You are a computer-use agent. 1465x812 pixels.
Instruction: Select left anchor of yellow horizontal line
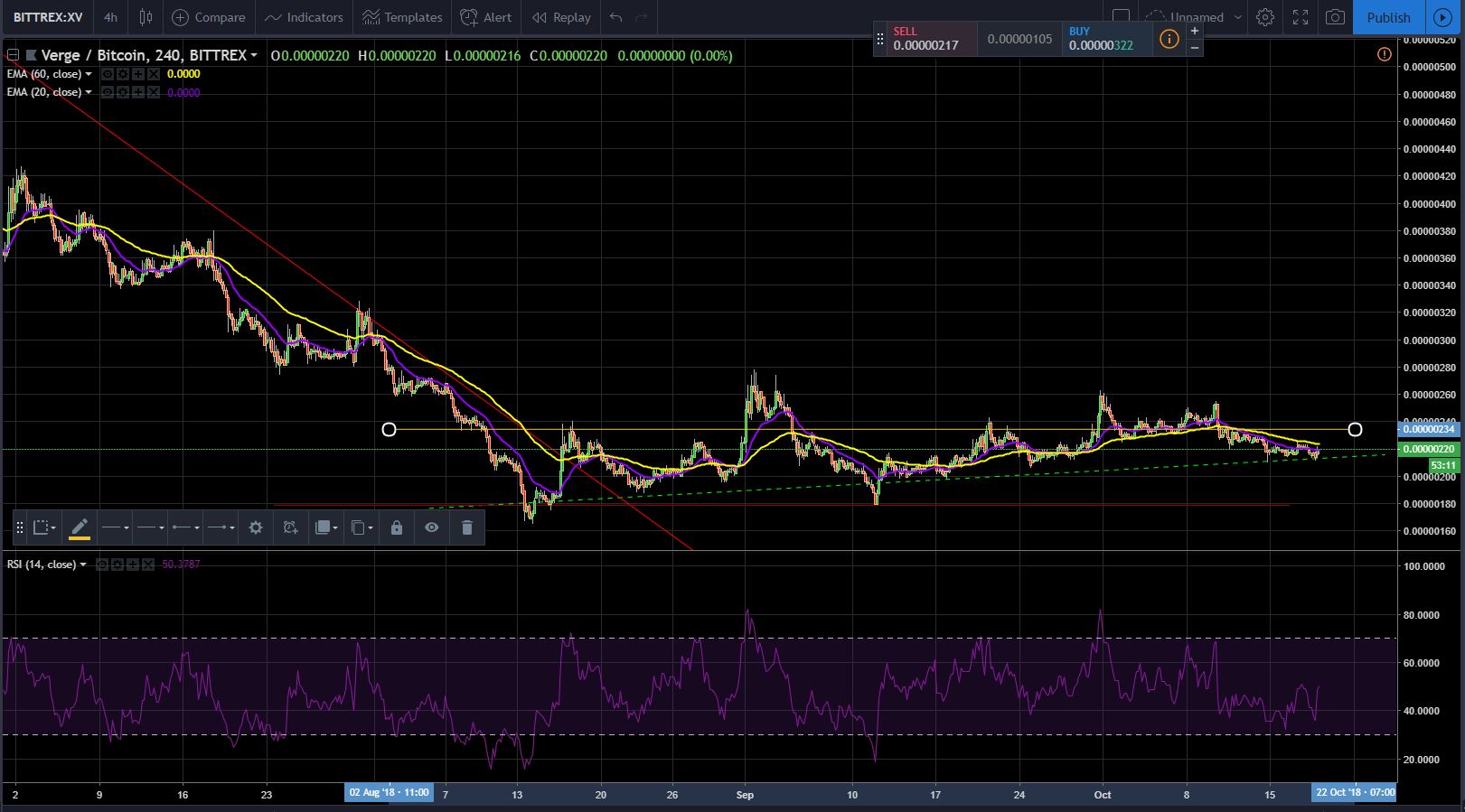[390, 429]
